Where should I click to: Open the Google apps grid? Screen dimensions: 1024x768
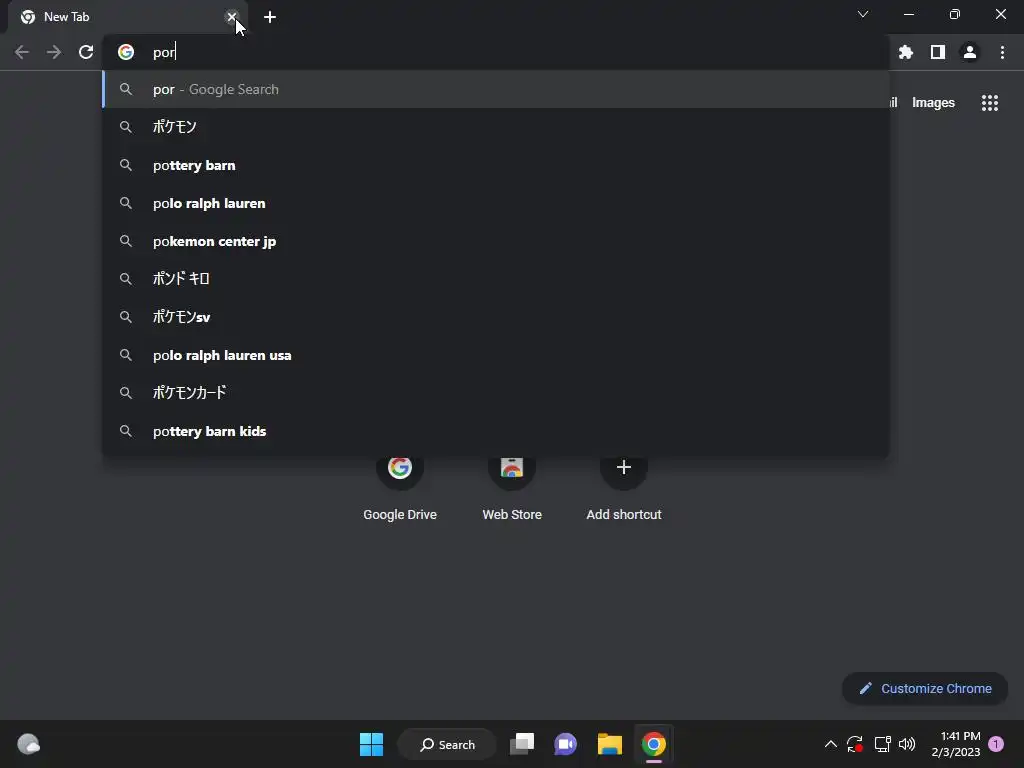pos(990,103)
